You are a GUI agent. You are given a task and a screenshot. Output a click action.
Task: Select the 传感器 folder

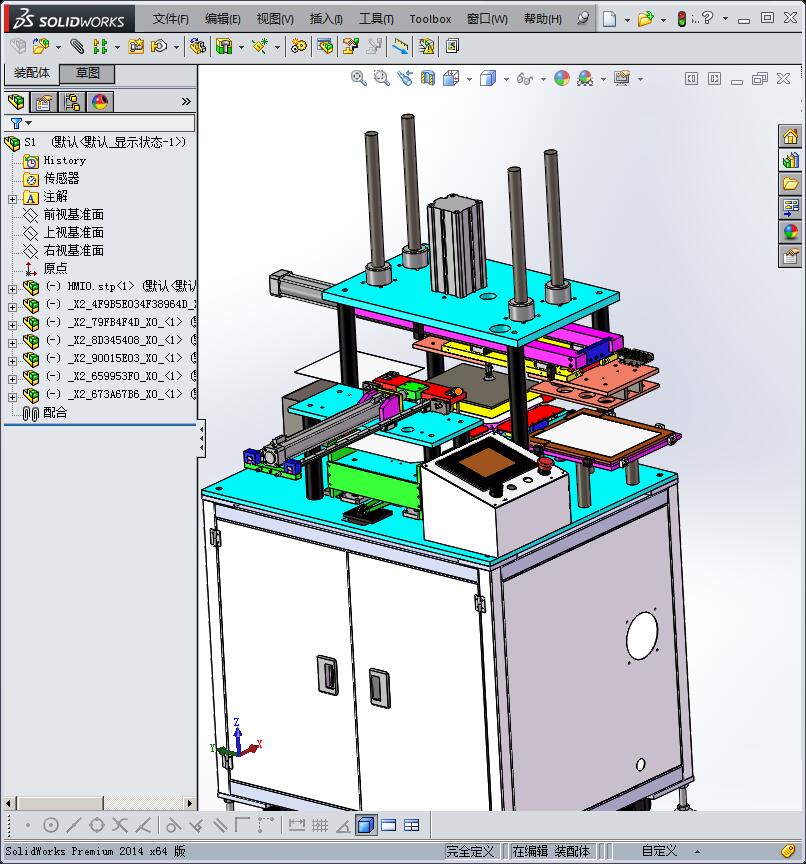pos(61,179)
